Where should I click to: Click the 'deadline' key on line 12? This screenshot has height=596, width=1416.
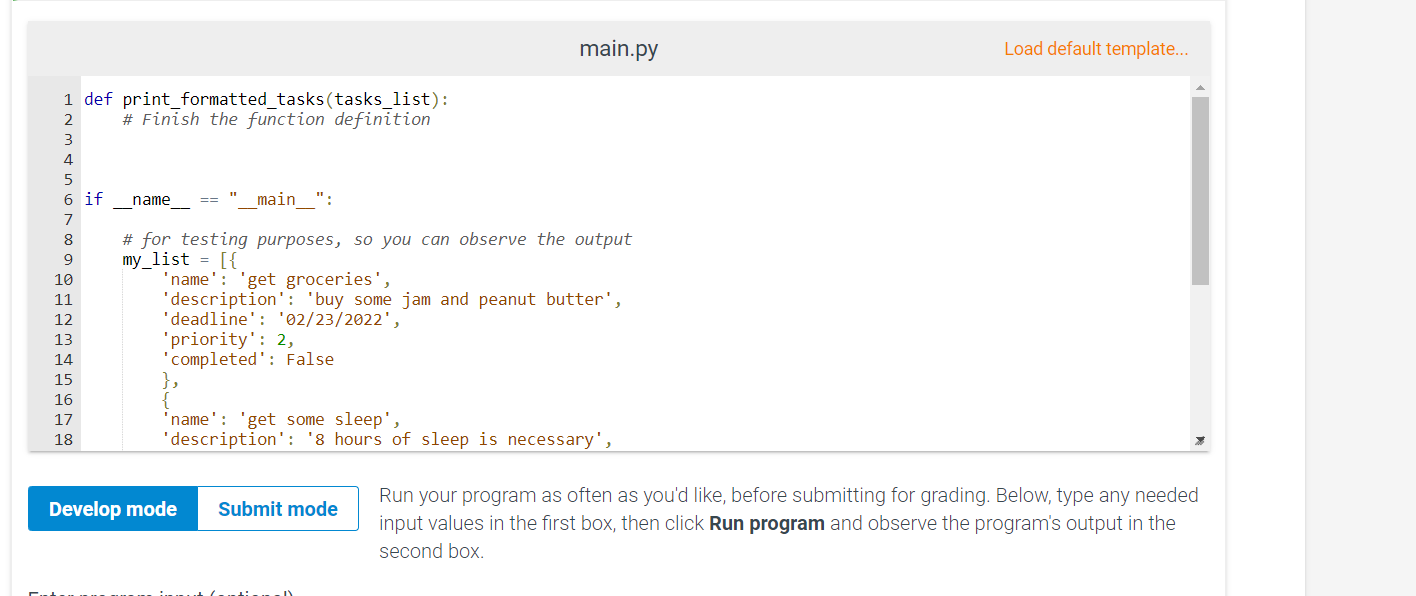click(212, 319)
